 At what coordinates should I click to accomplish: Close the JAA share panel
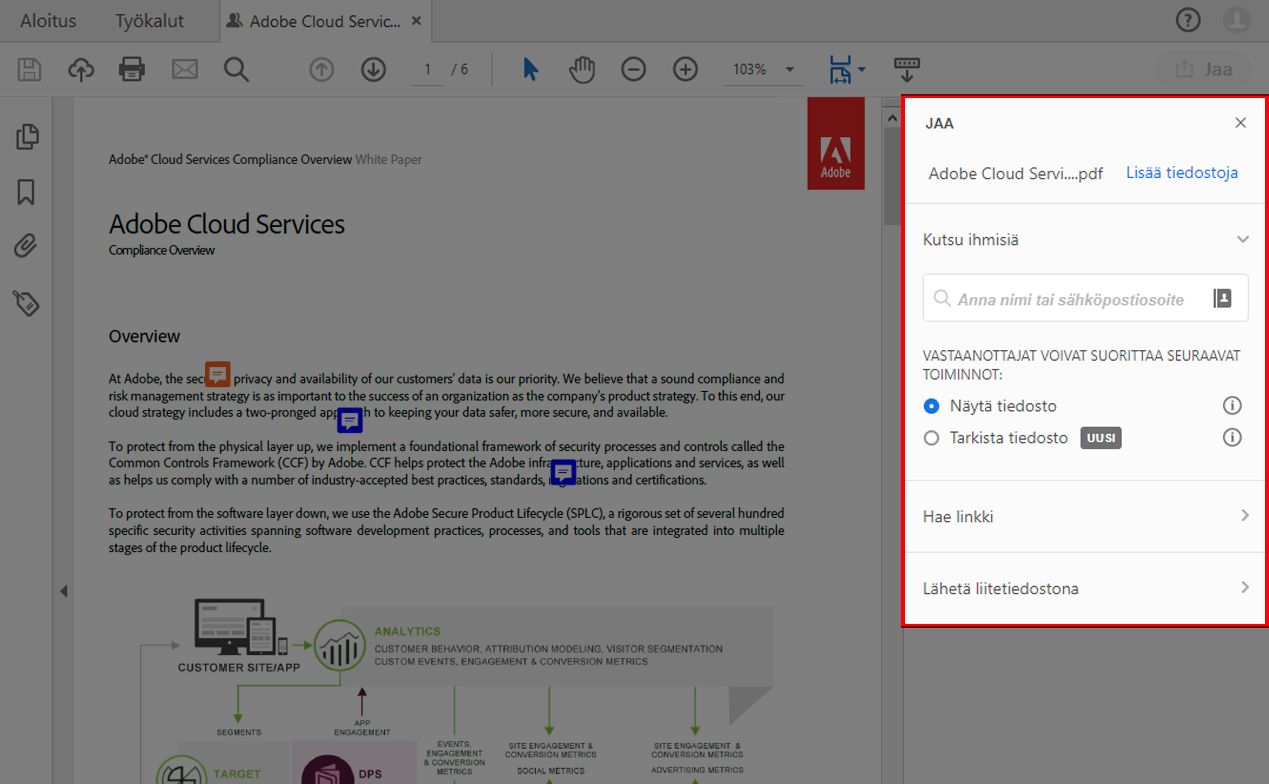1240,123
